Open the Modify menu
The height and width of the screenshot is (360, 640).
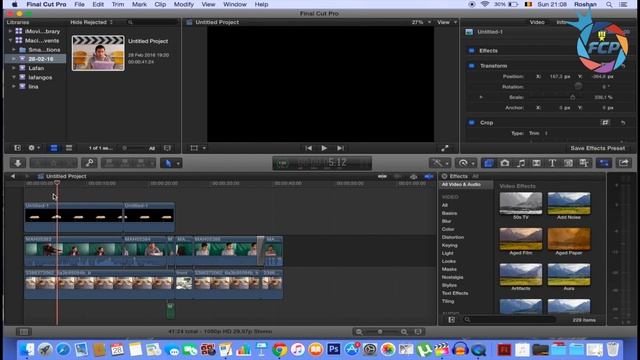[184, 4]
